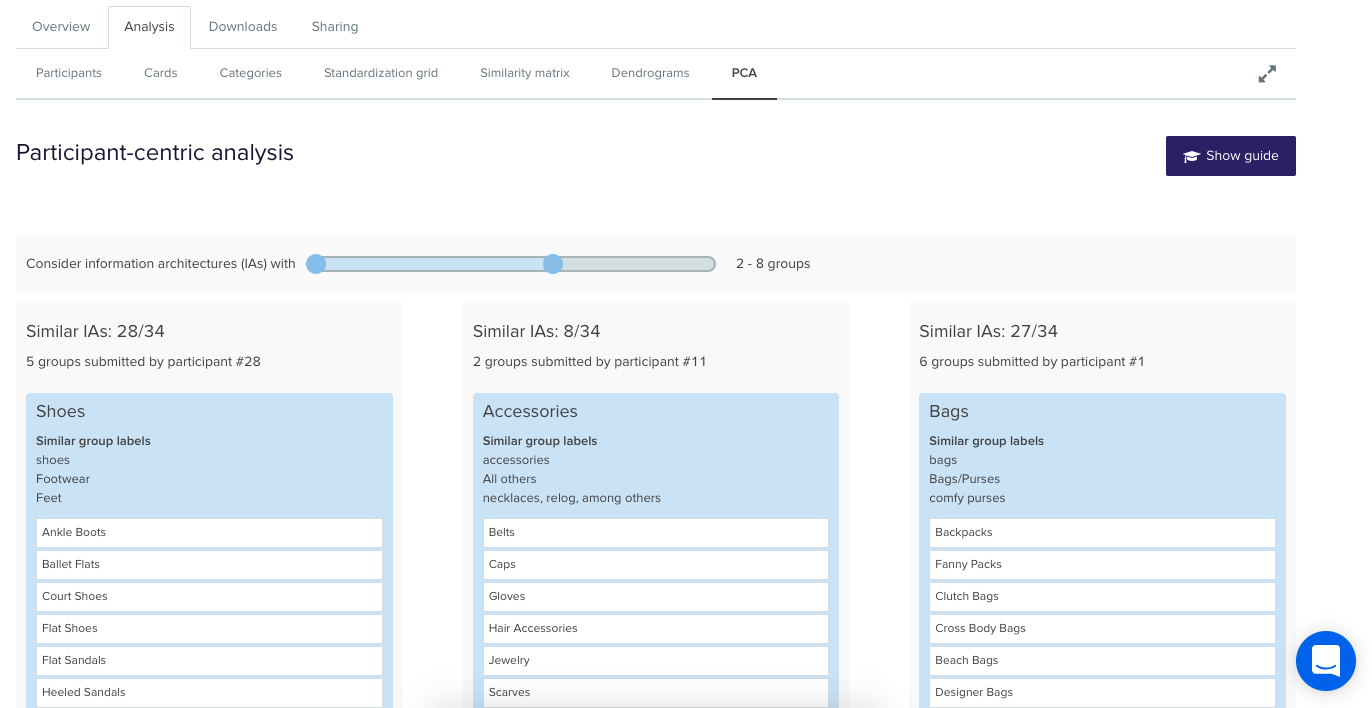Click the 'Footwear' similar label
The height and width of the screenshot is (708, 1372).
click(63, 479)
